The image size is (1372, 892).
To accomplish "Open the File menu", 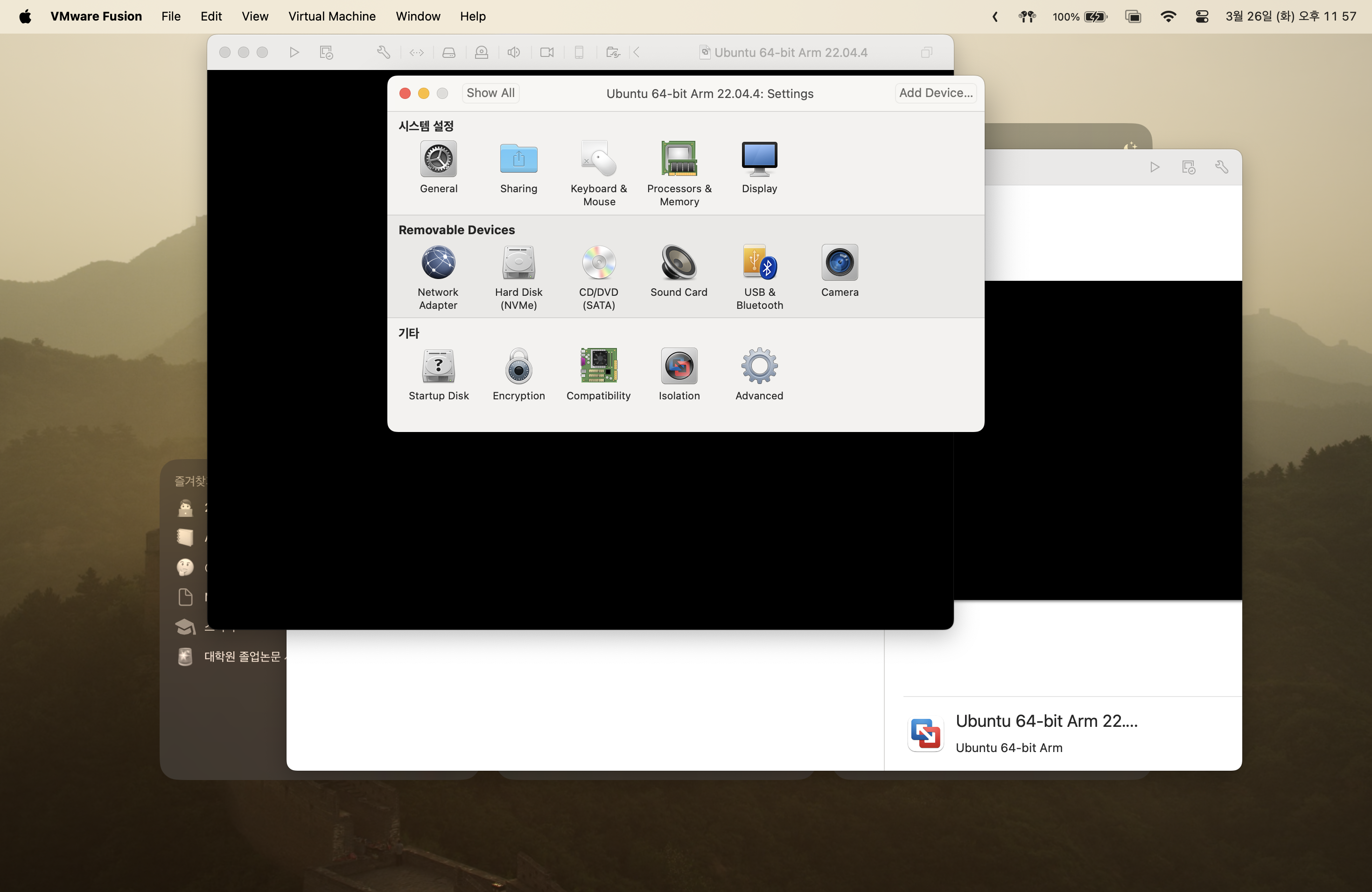I will (171, 16).
